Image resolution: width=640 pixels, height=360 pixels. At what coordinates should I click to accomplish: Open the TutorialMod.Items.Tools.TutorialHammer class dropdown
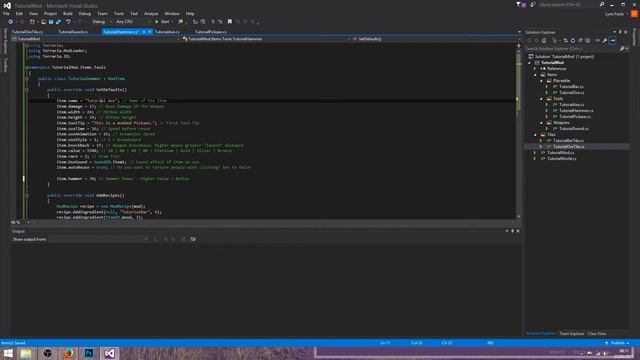coord(265,39)
